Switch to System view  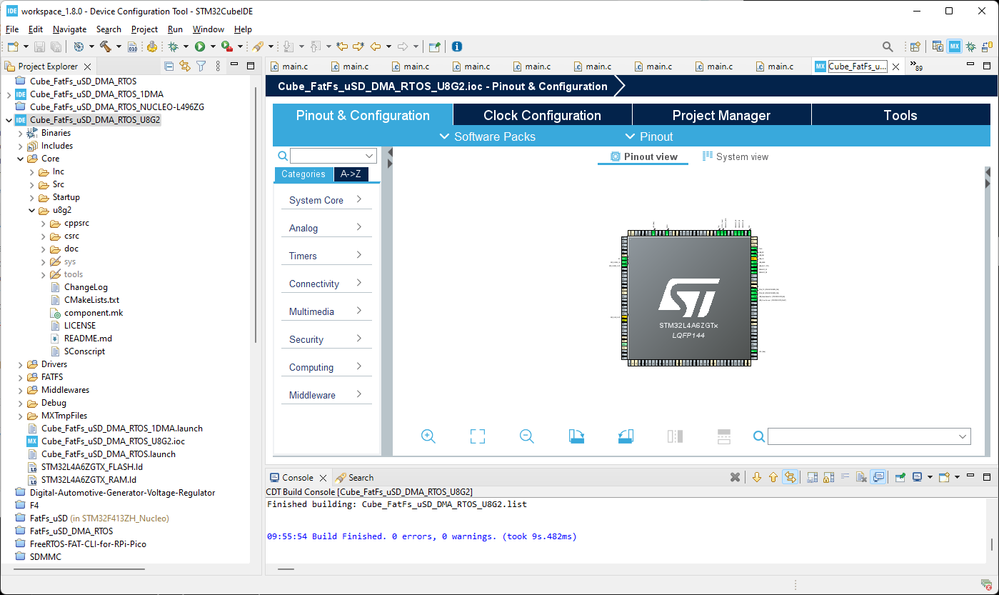[x=735, y=157]
